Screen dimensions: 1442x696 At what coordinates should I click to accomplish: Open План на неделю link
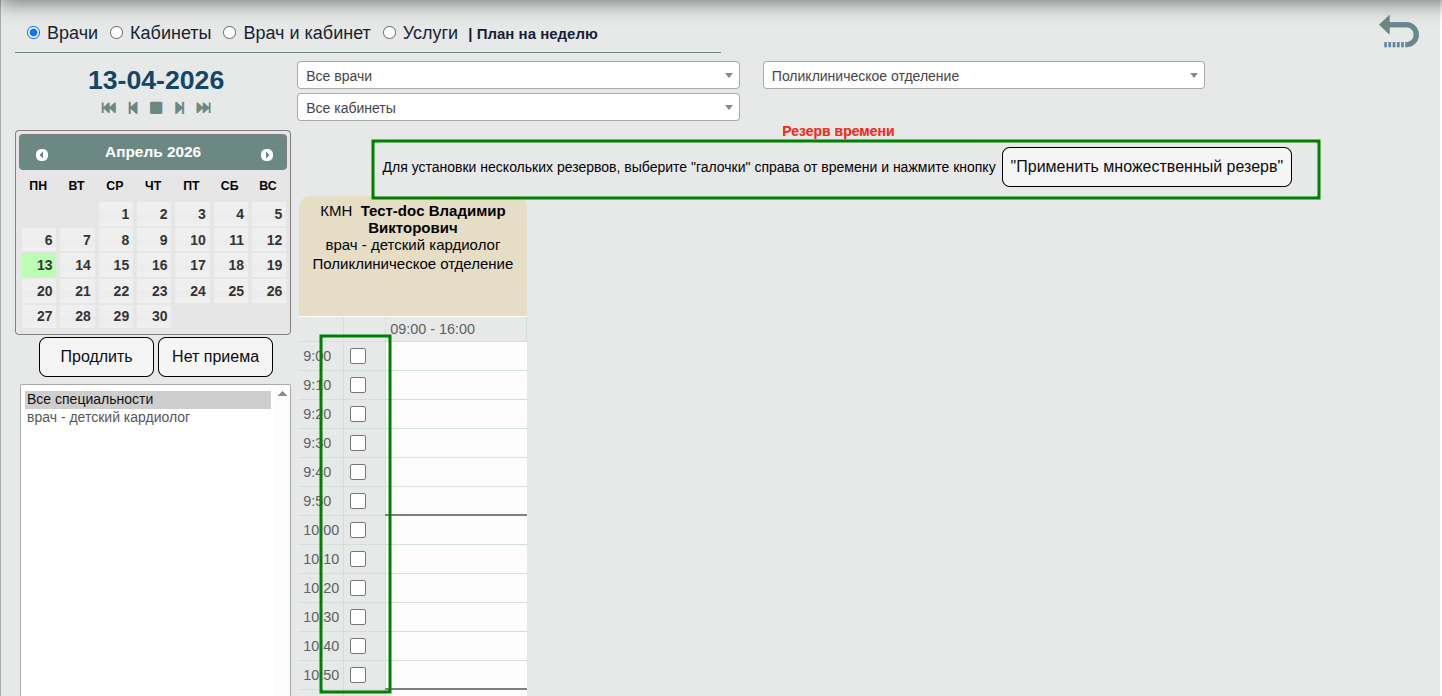(537, 34)
